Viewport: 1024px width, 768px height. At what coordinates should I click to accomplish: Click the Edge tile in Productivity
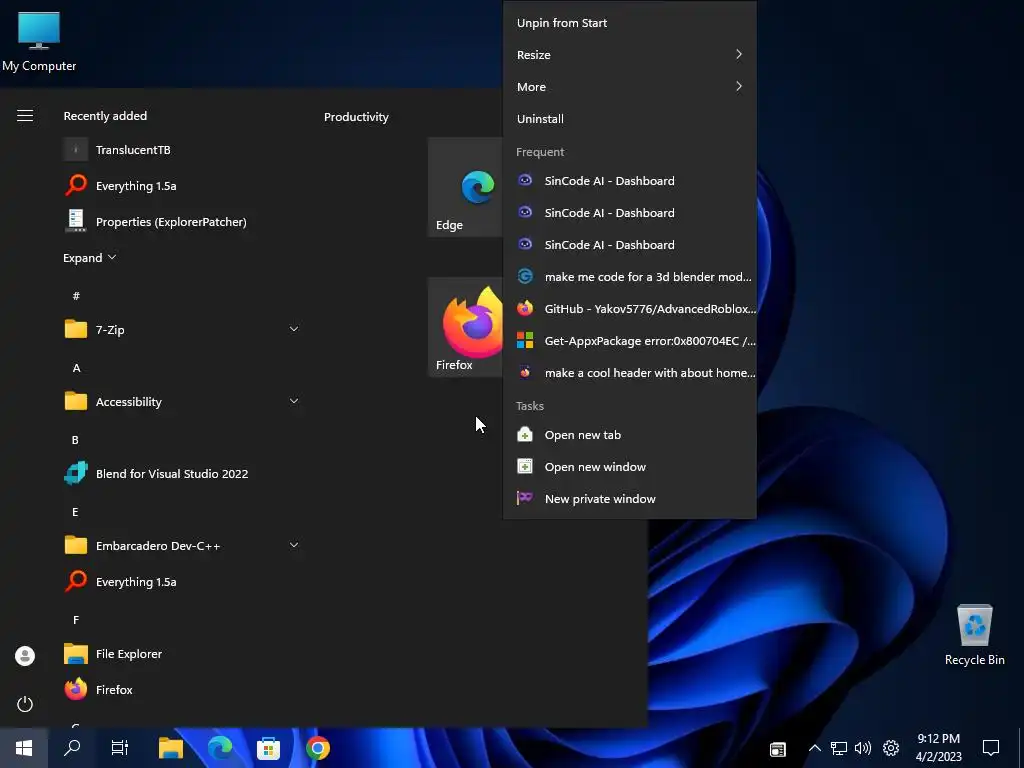pyautogui.click(x=465, y=187)
